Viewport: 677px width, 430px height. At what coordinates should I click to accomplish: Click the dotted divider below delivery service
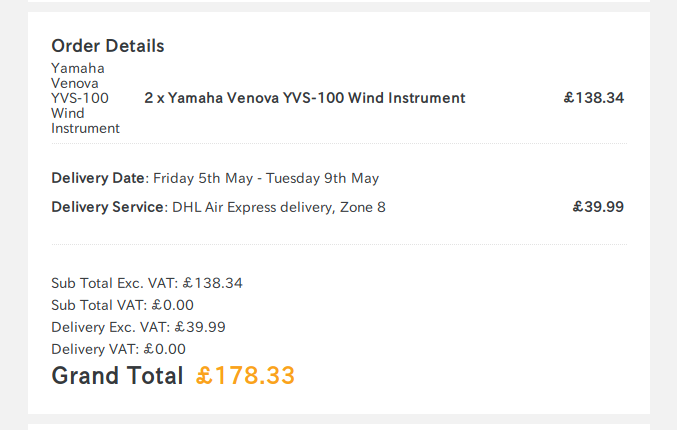[x=339, y=244]
